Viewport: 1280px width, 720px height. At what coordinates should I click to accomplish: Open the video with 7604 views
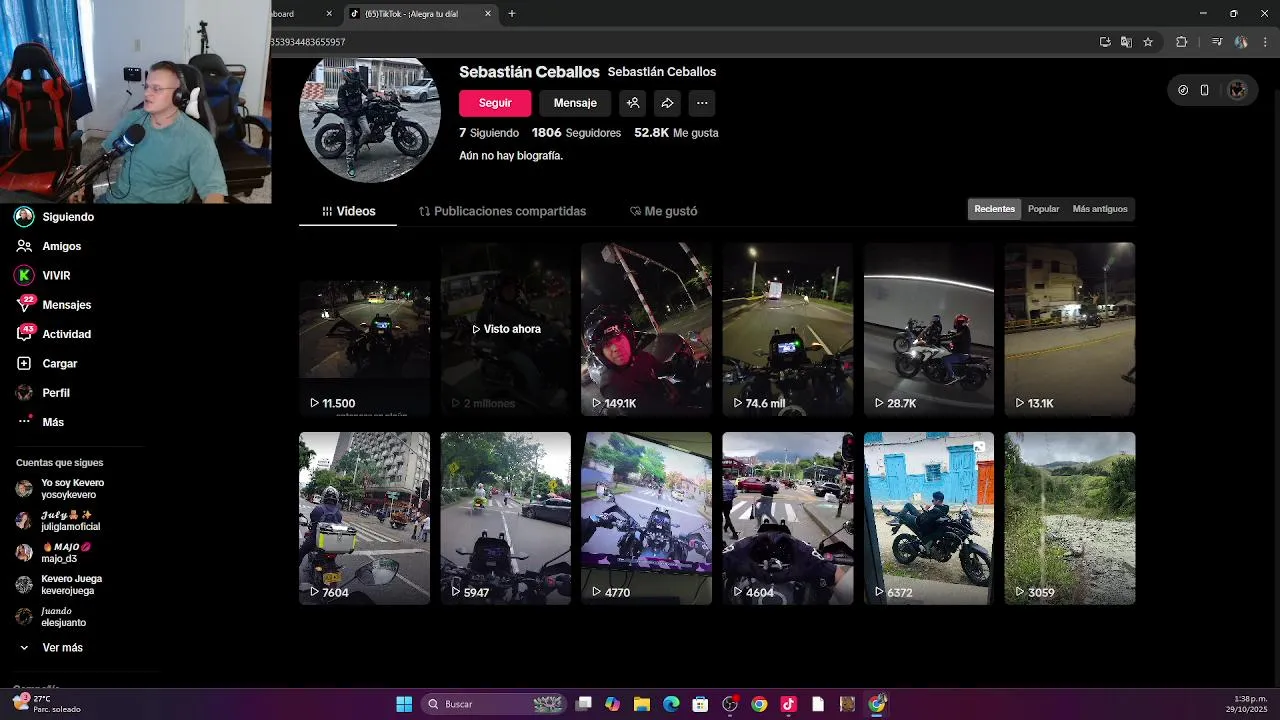pos(364,518)
